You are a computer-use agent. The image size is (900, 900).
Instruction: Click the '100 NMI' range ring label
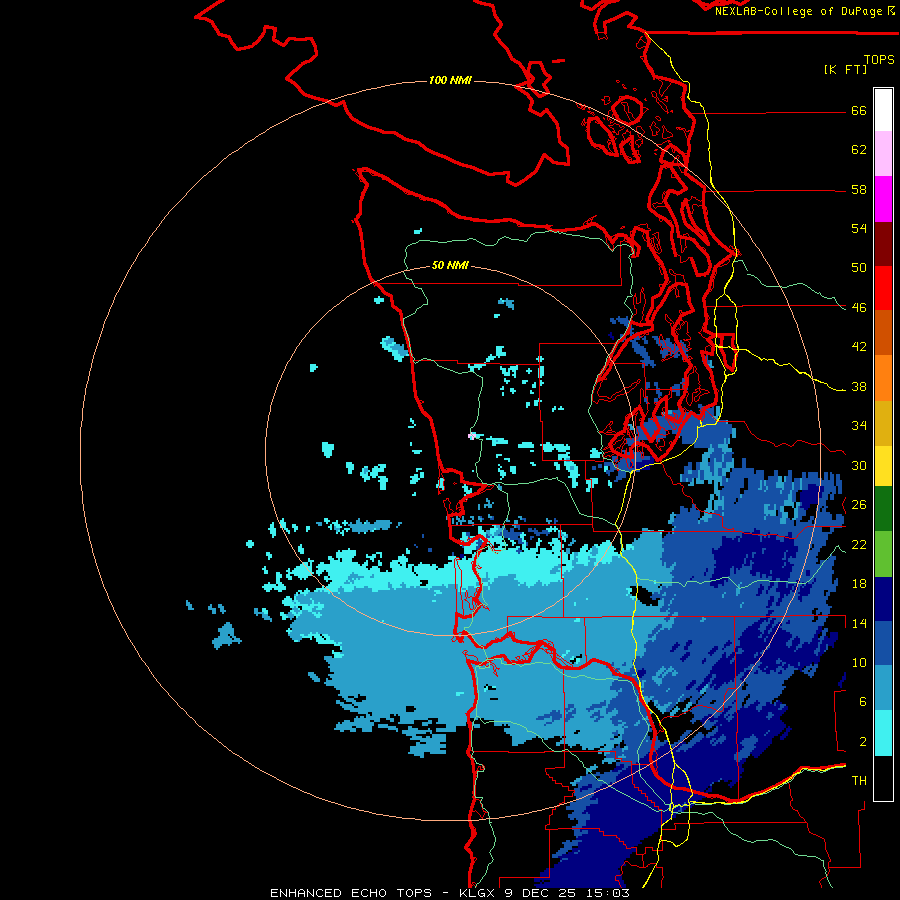click(x=450, y=80)
